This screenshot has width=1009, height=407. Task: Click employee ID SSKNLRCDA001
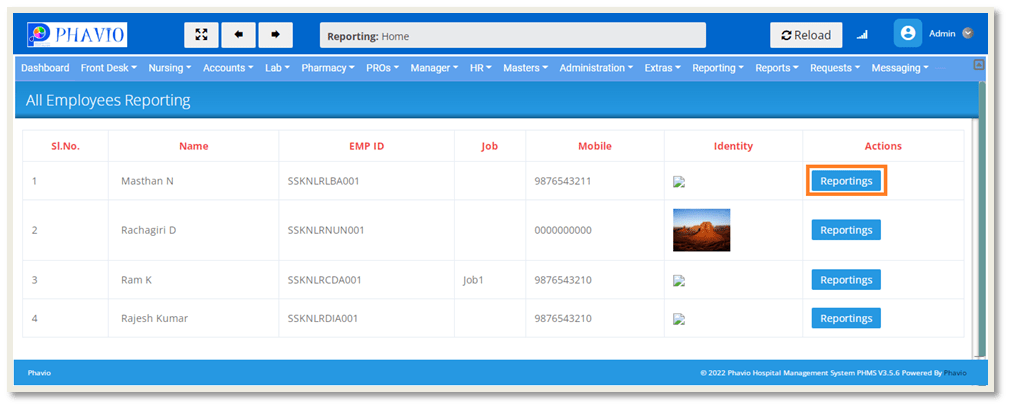point(325,280)
